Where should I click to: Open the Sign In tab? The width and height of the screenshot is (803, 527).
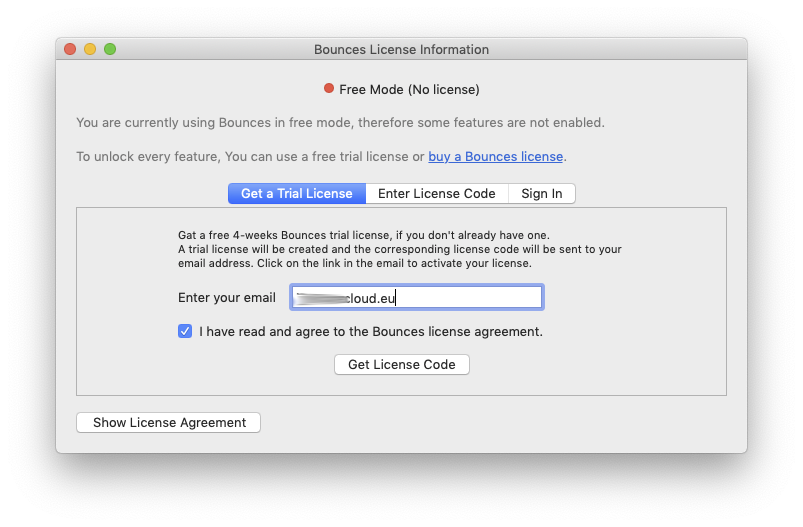point(542,194)
